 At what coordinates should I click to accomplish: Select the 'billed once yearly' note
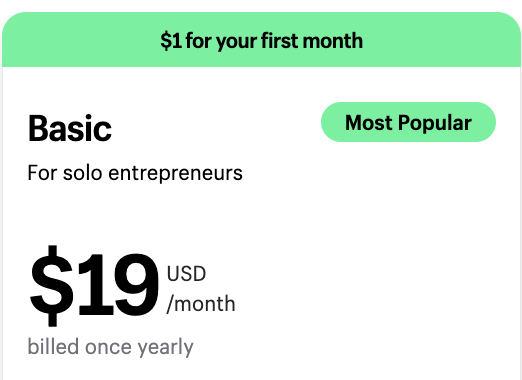tap(110, 347)
